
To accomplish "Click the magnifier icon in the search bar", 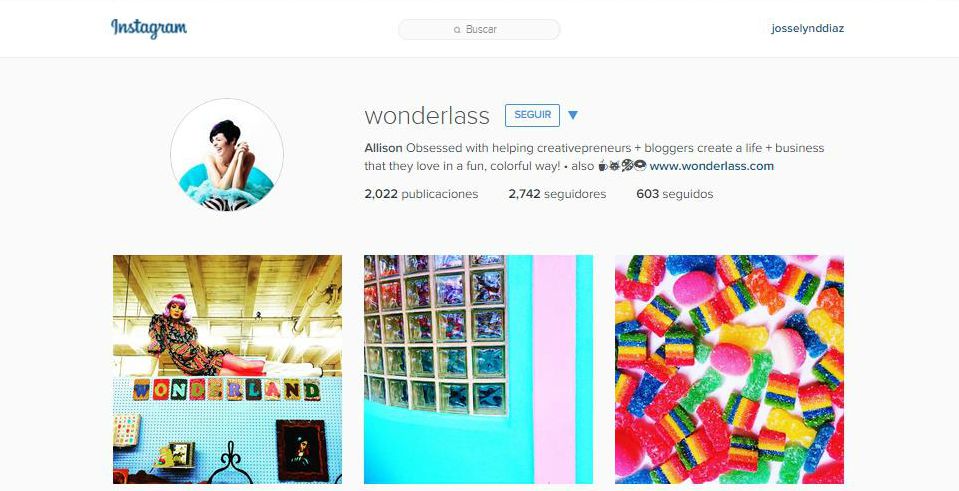I will click(x=457, y=29).
